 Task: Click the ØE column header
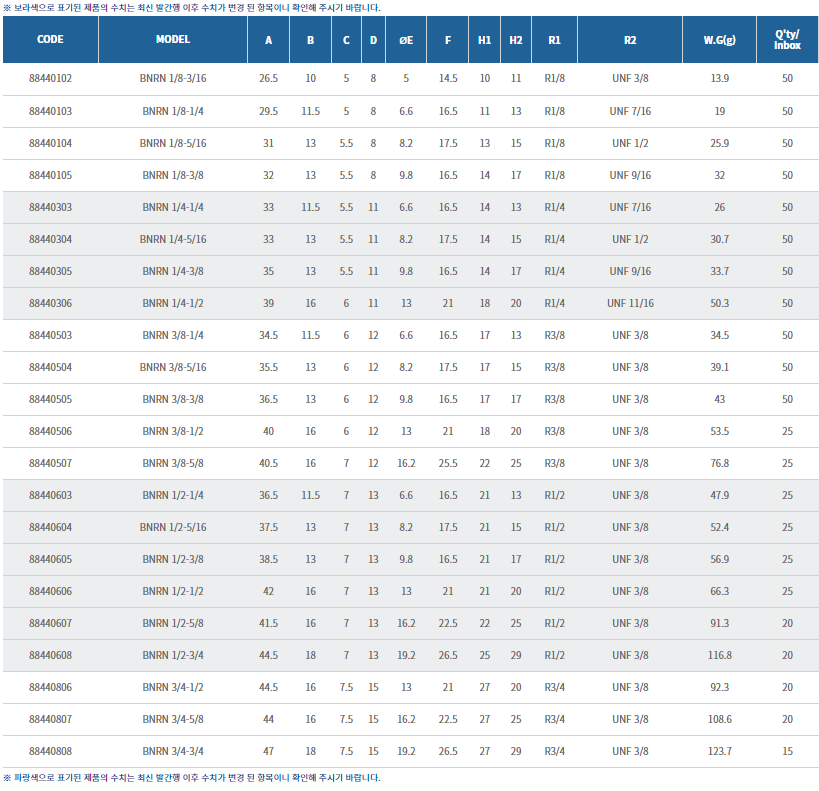[x=406, y=40]
